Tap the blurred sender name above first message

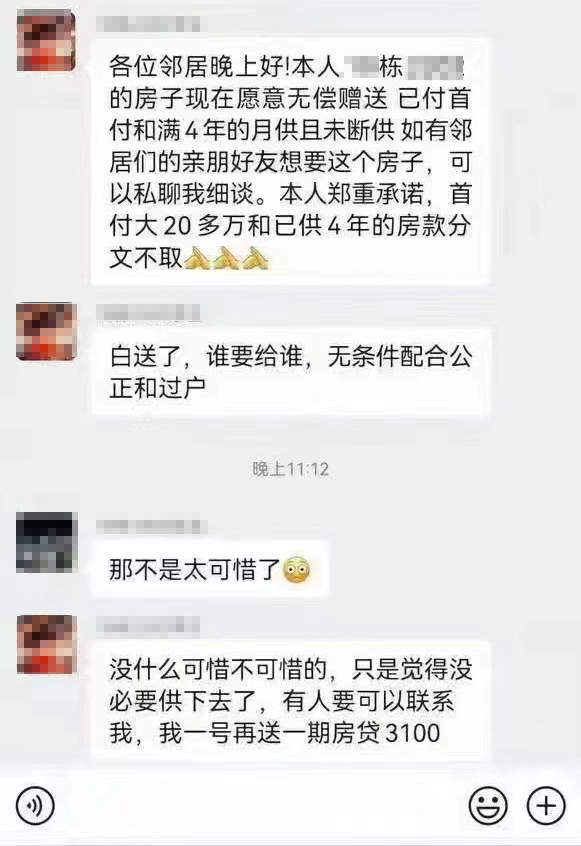(148, 24)
